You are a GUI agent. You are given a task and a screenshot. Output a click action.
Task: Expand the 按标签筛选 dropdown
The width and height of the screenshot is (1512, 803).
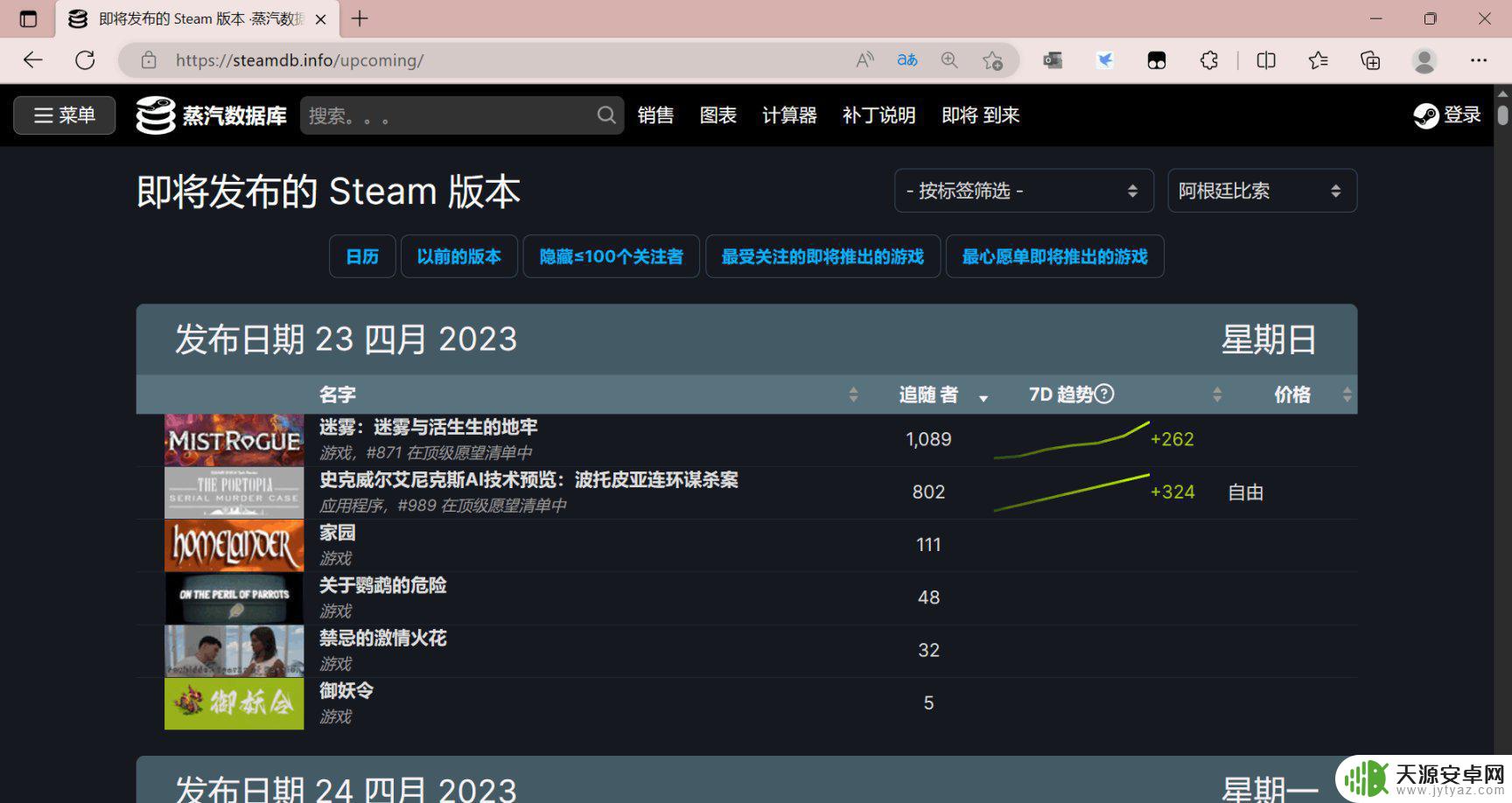[1024, 191]
